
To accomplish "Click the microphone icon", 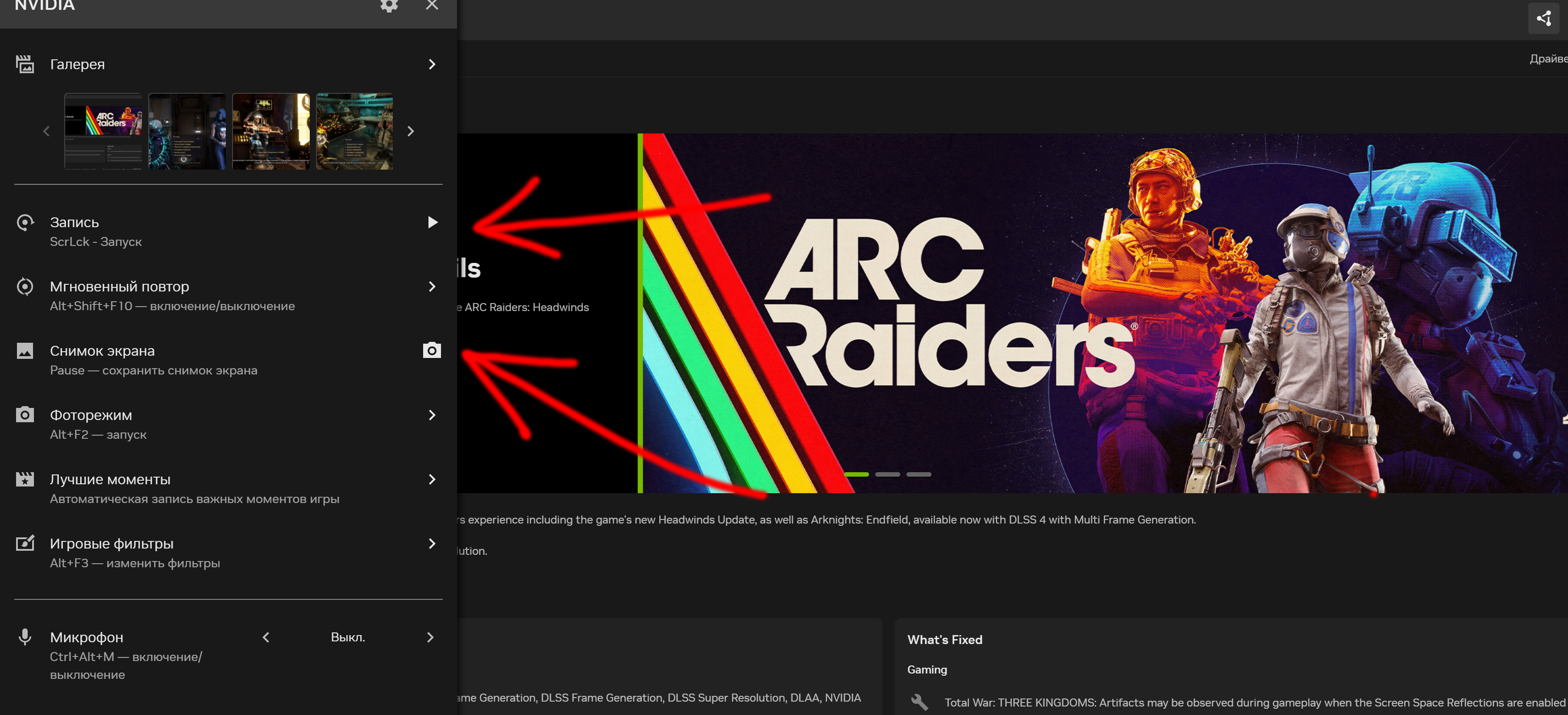I will pyautogui.click(x=25, y=637).
